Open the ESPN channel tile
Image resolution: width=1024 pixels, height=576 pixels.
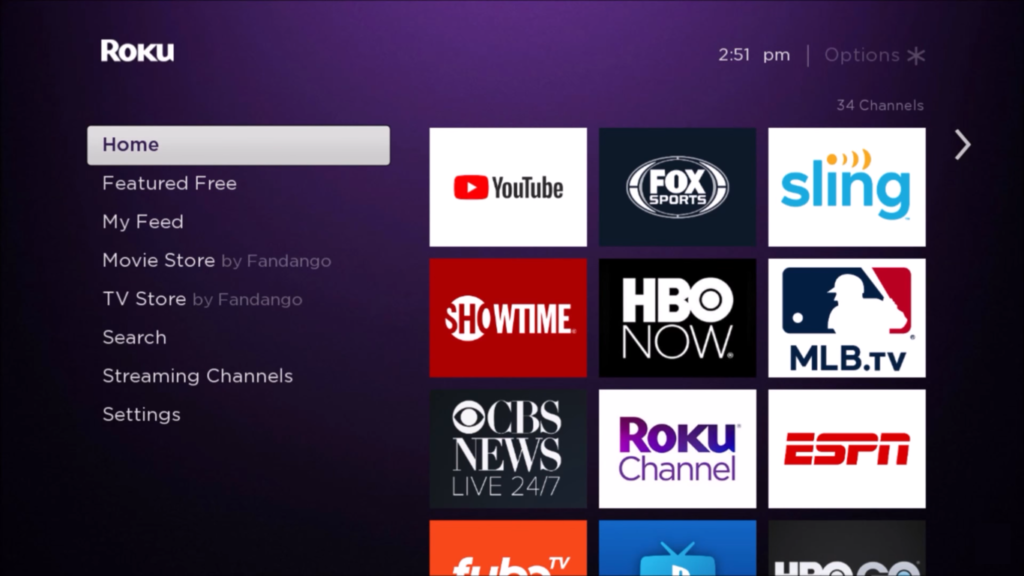(847, 449)
